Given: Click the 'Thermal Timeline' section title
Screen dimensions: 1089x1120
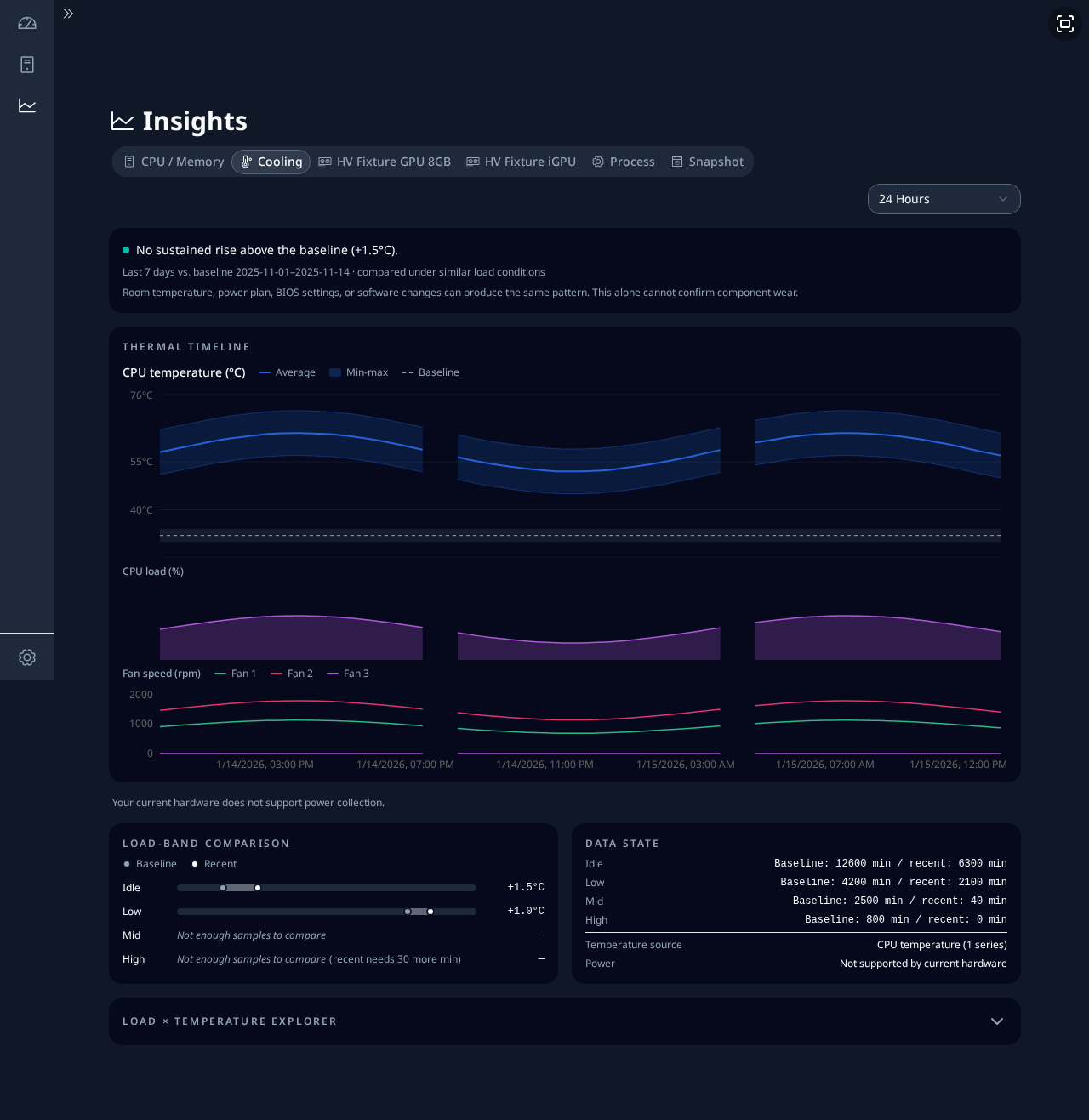Looking at the screenshot, I should click(x=186, y=347).
